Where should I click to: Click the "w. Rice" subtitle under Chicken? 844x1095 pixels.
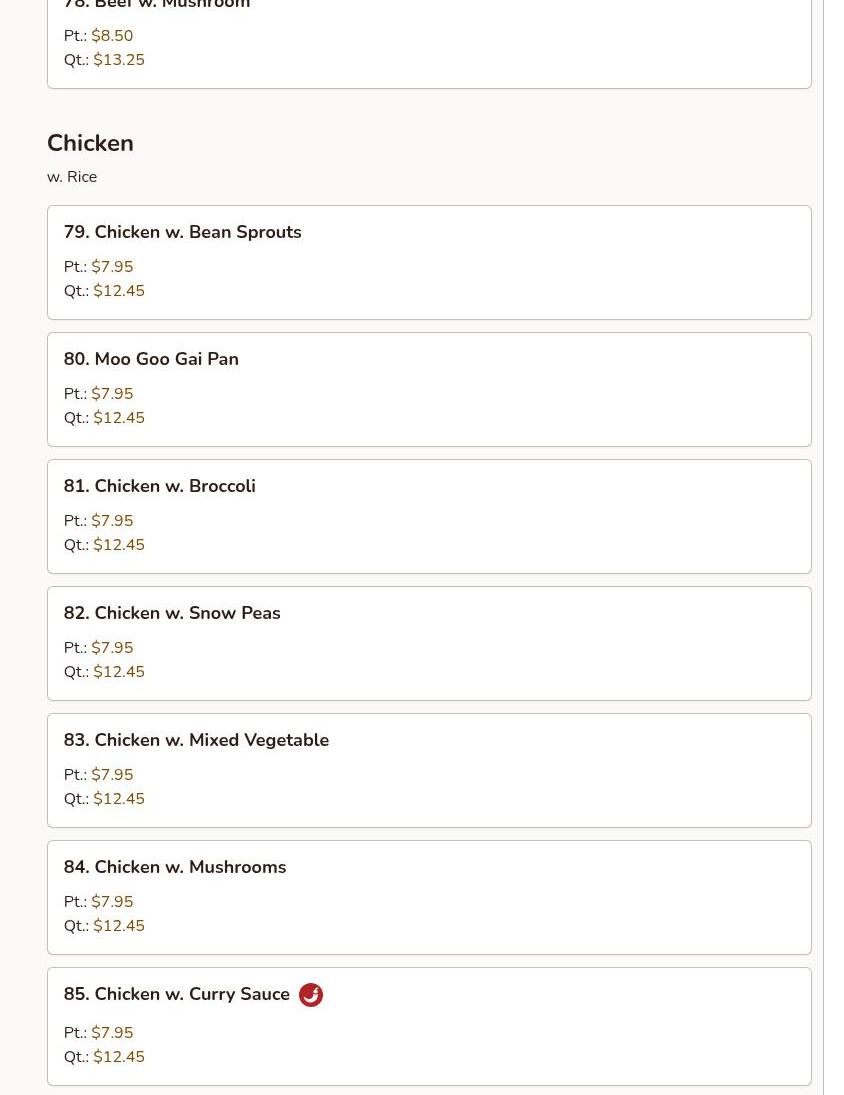coord(72,177)
